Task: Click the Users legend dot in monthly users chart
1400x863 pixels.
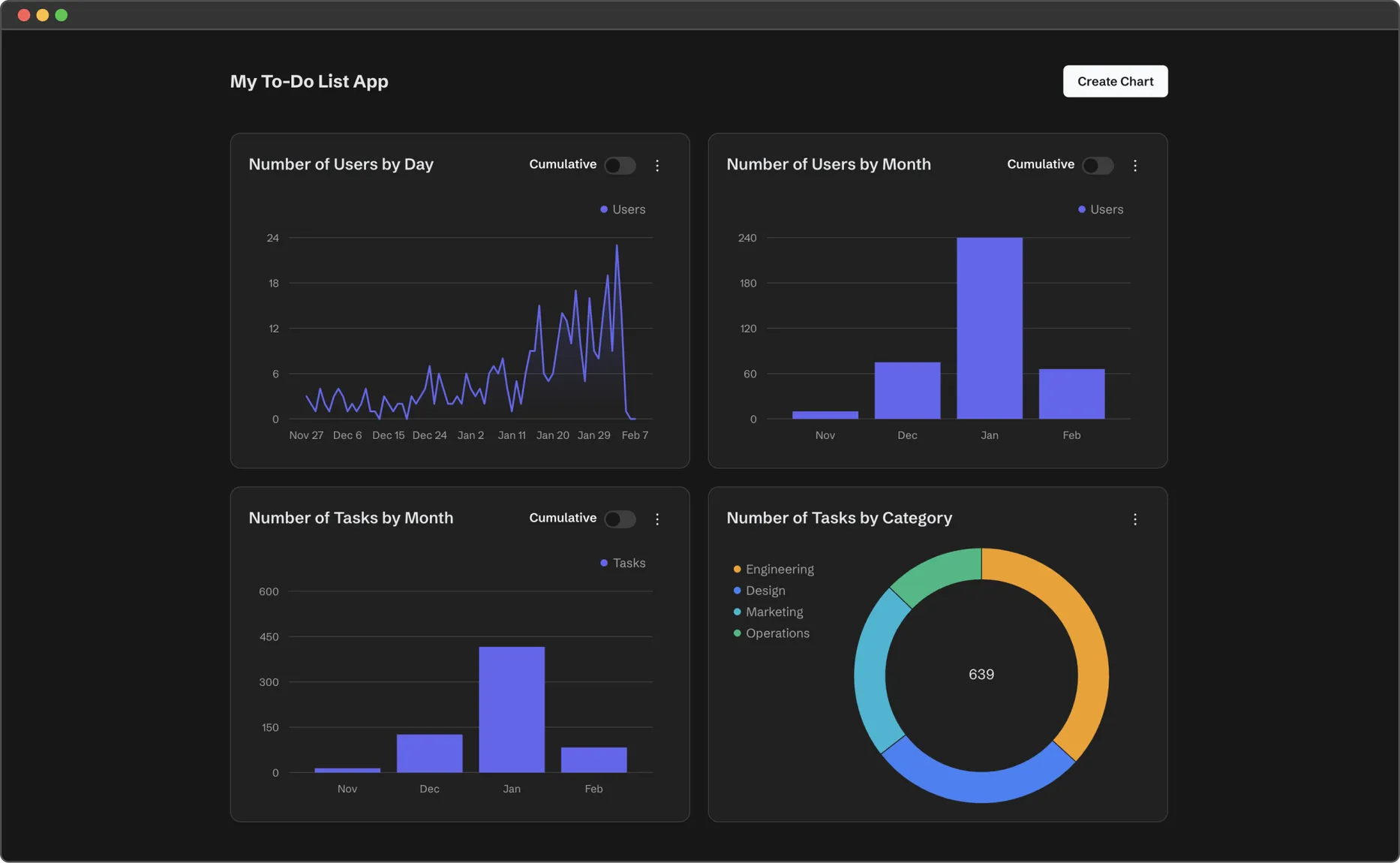Action: click(1081, 209)
